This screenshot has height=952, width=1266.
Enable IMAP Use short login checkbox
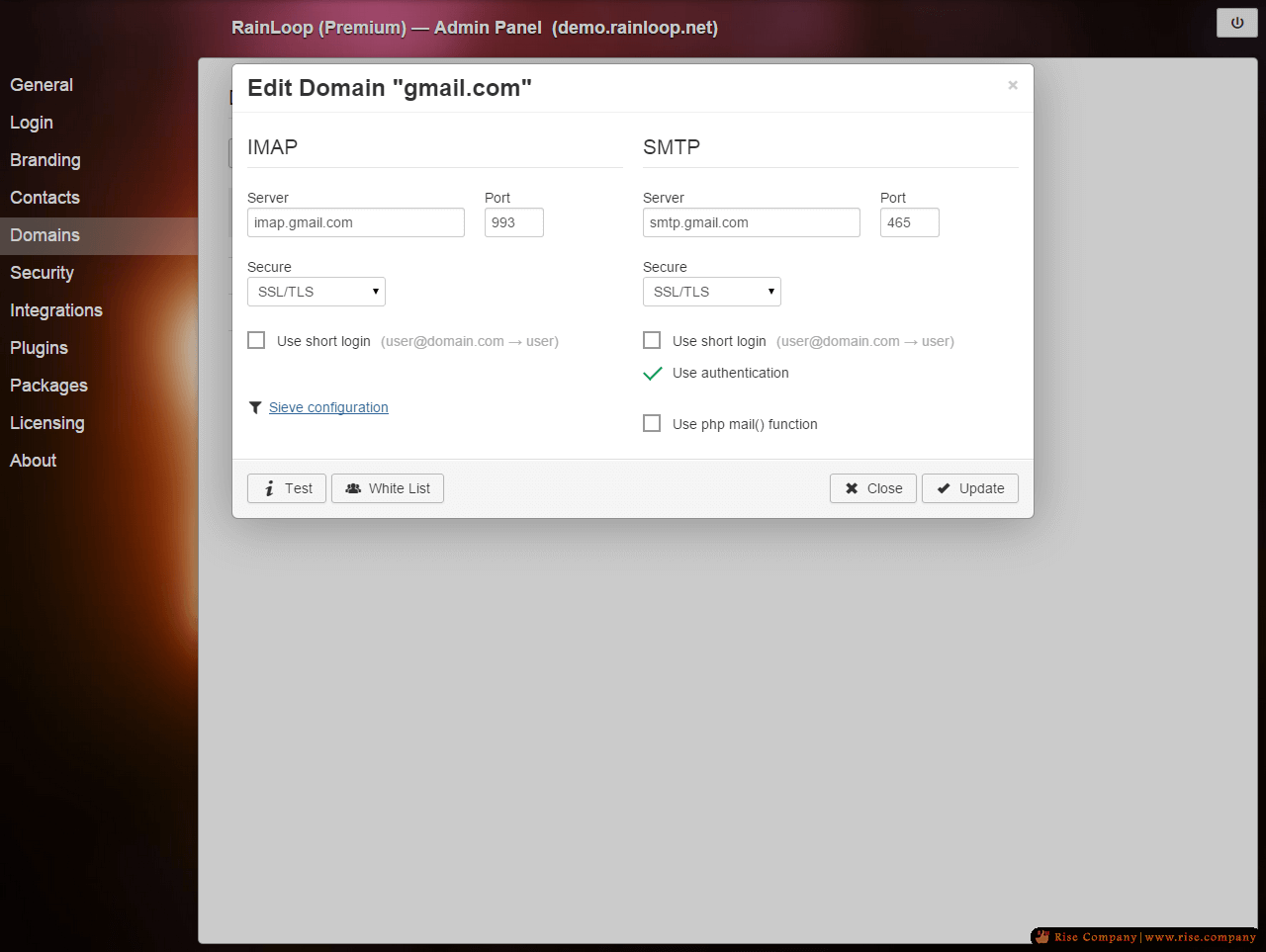click(x=256, y=340)
